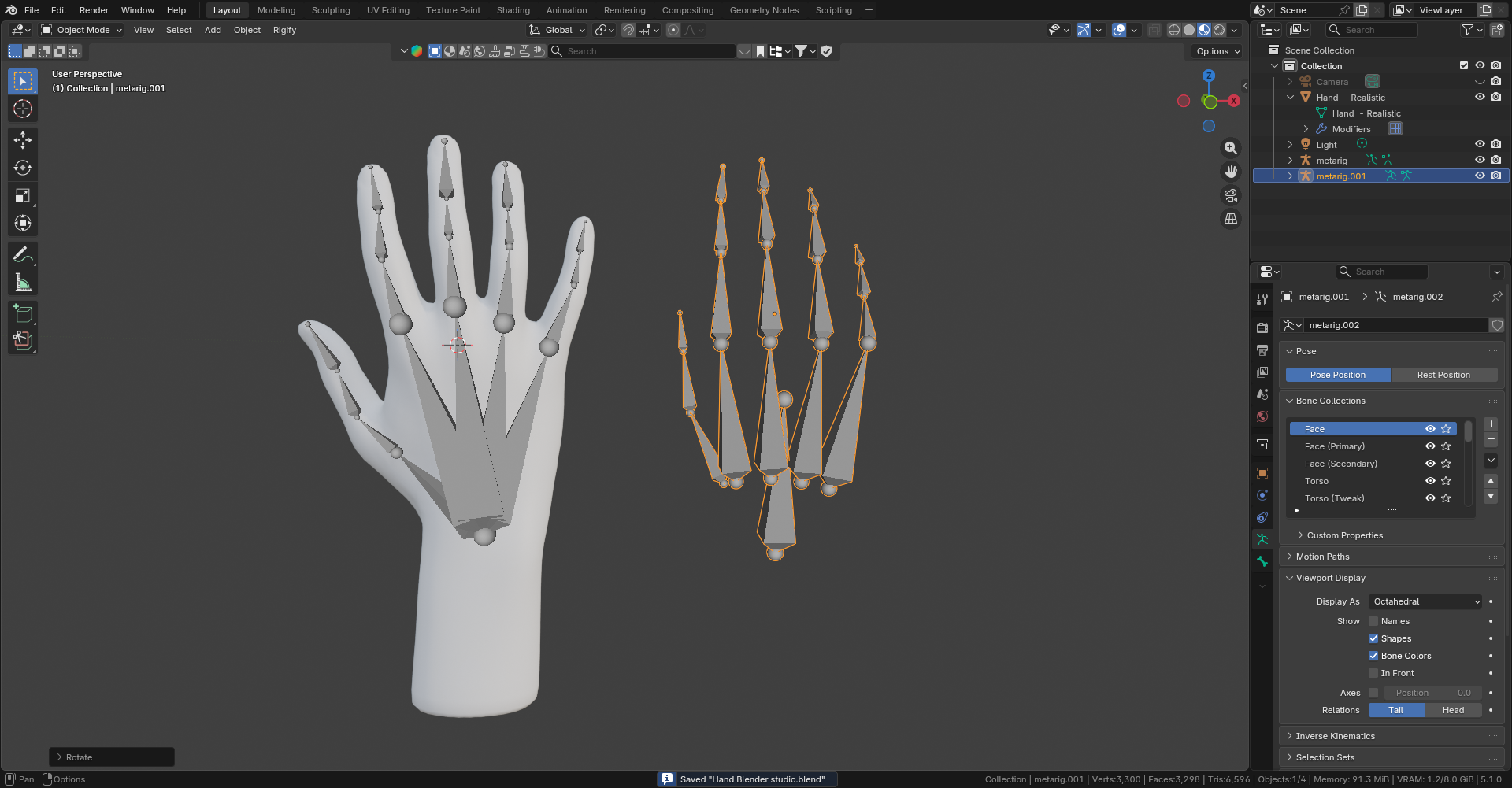Open the Display As Octahedral dropdown

point(1425,601)
